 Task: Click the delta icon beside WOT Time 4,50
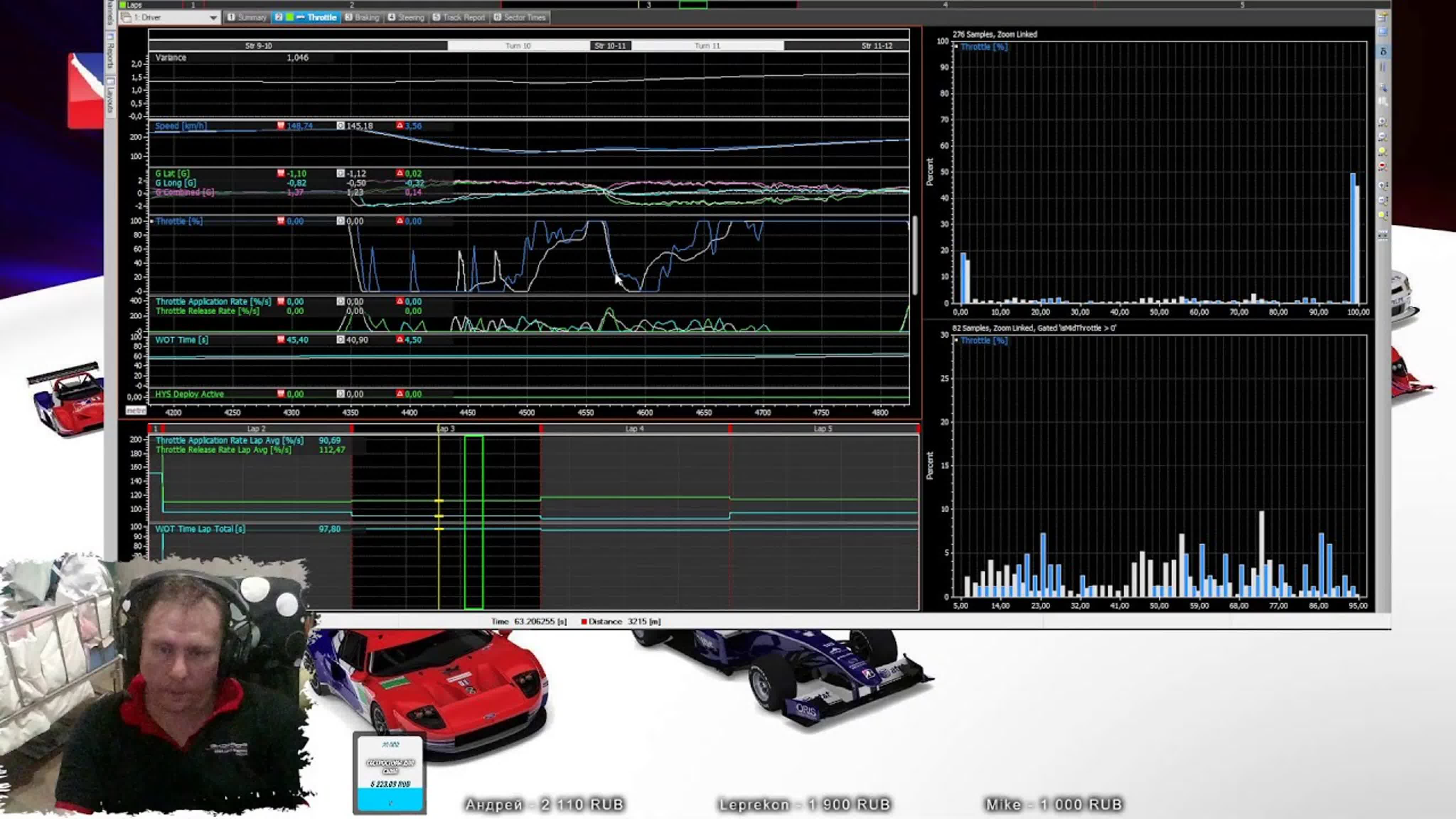coord(400,340)
